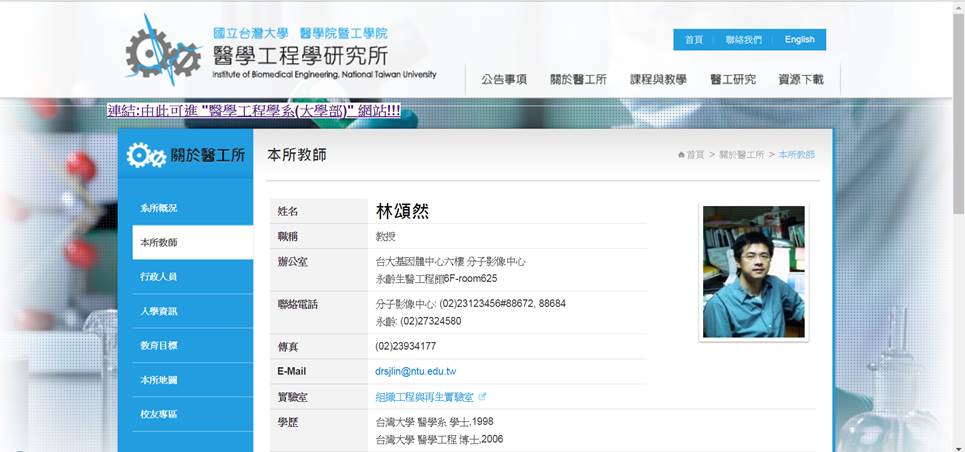Click the phone text (02)27324580
Screen dimensions: 965x452
click(431, 321)
